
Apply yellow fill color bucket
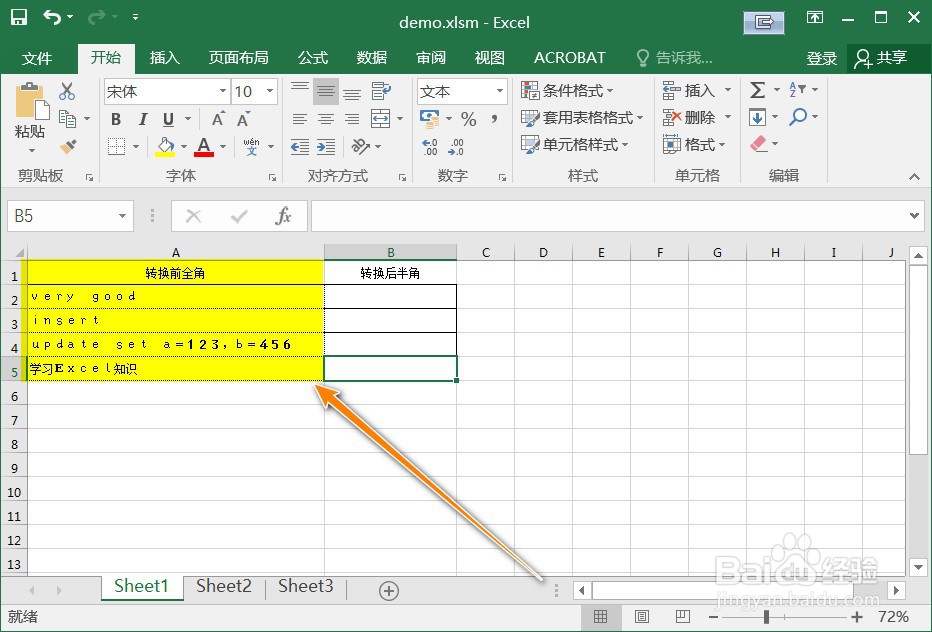(x=165, y=146)
